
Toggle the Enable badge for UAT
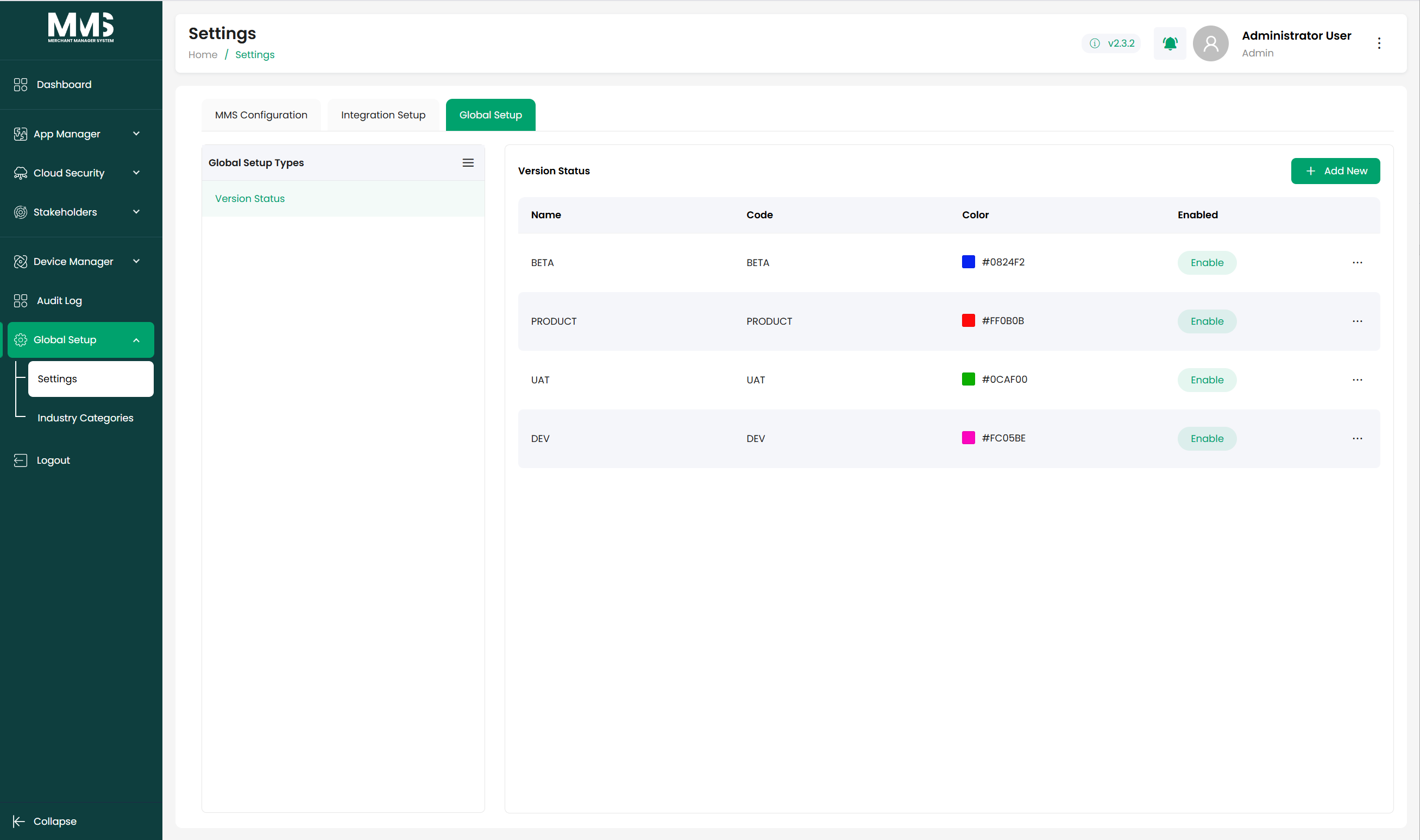pos(1207,380)
